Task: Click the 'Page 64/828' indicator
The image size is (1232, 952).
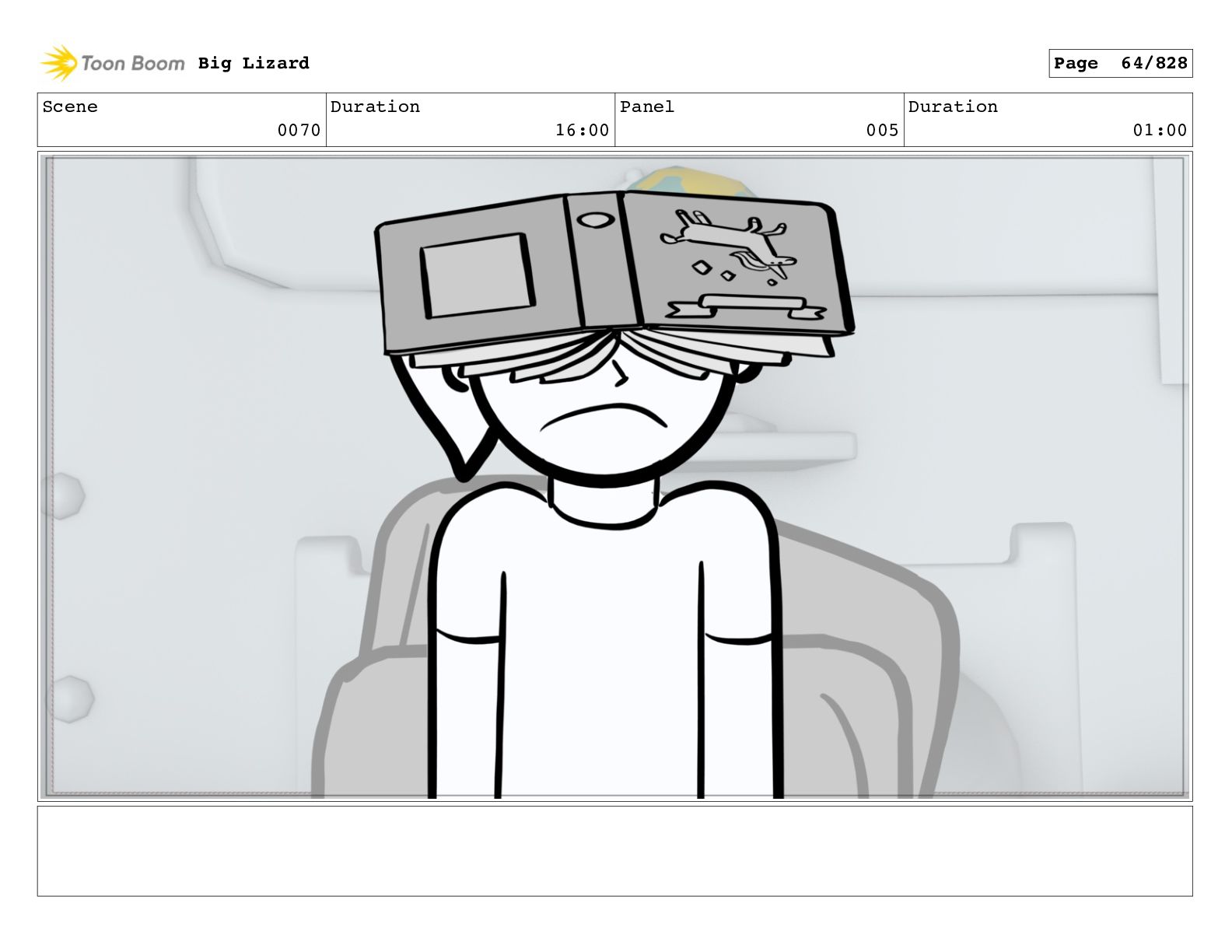Action: tap(1120, 63)
